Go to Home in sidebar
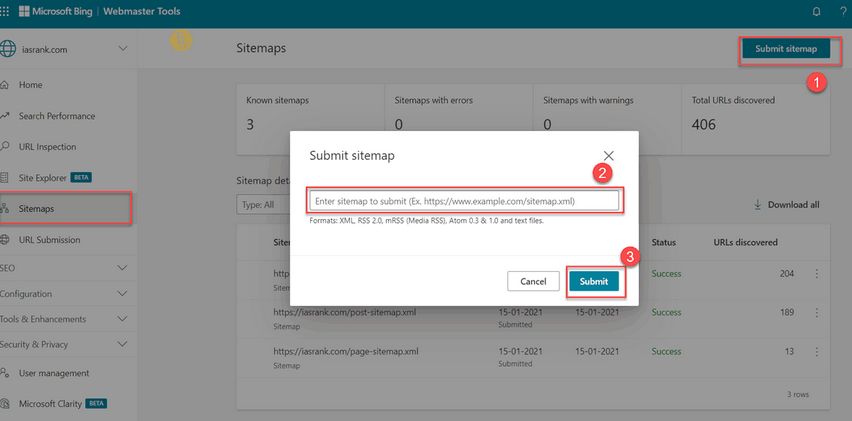The image size is (852, 421). click(x=30, y=85)
